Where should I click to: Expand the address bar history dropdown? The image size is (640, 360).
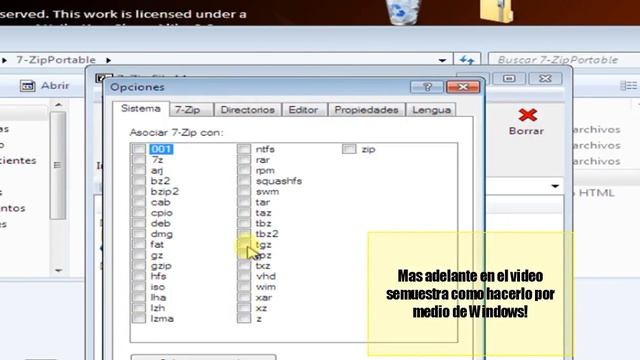[442, 60]
